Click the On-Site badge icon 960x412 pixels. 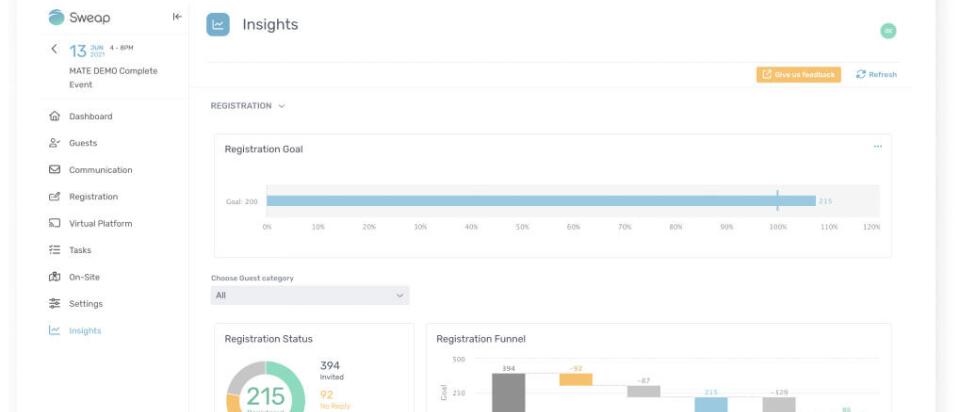click(x=55, y=277)
